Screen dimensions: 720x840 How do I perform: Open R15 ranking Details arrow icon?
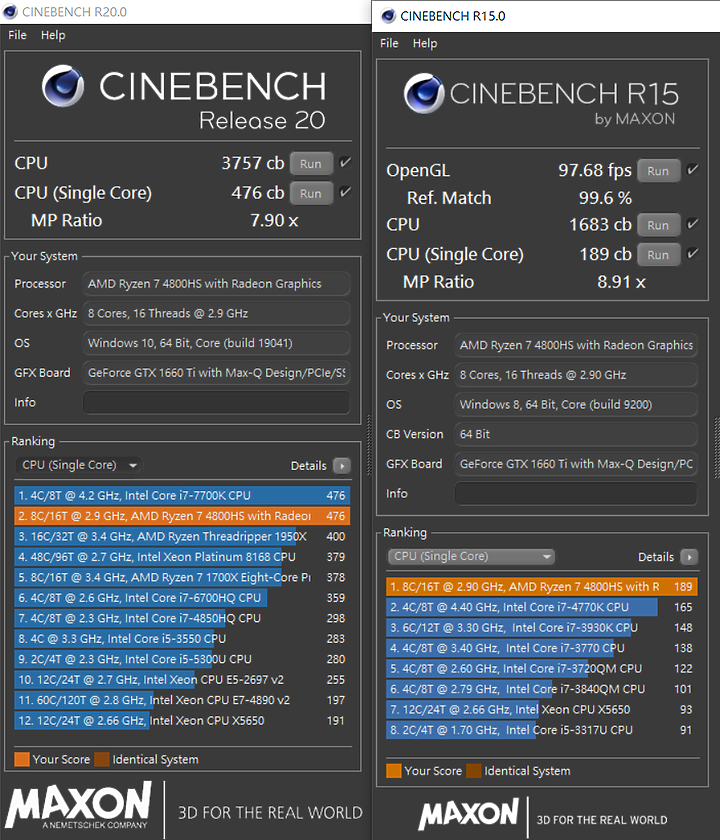[689, 557]
